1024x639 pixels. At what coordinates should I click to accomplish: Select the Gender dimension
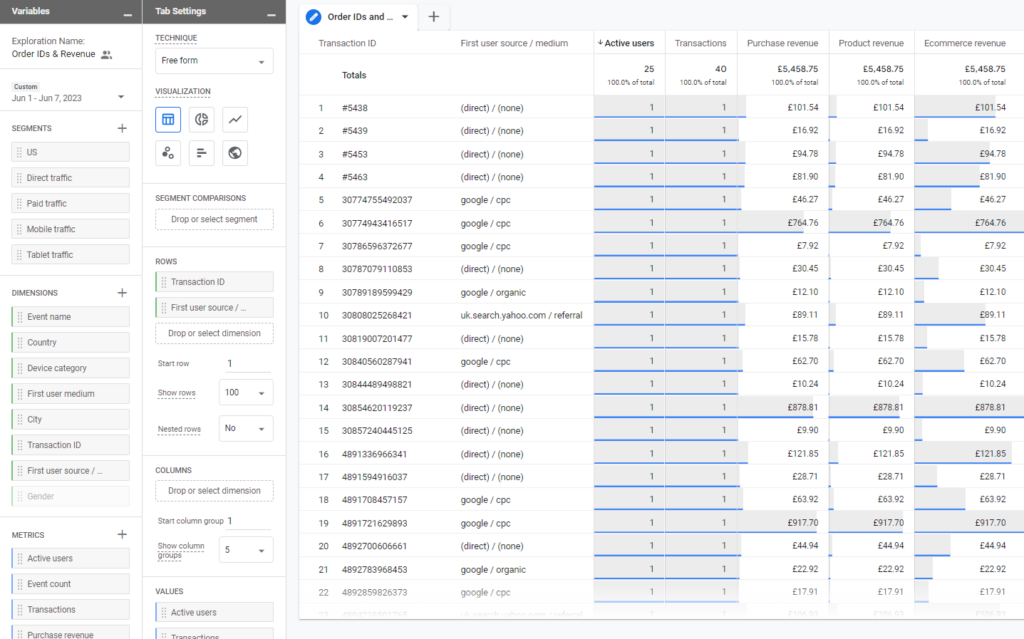[x=71, y=497]
